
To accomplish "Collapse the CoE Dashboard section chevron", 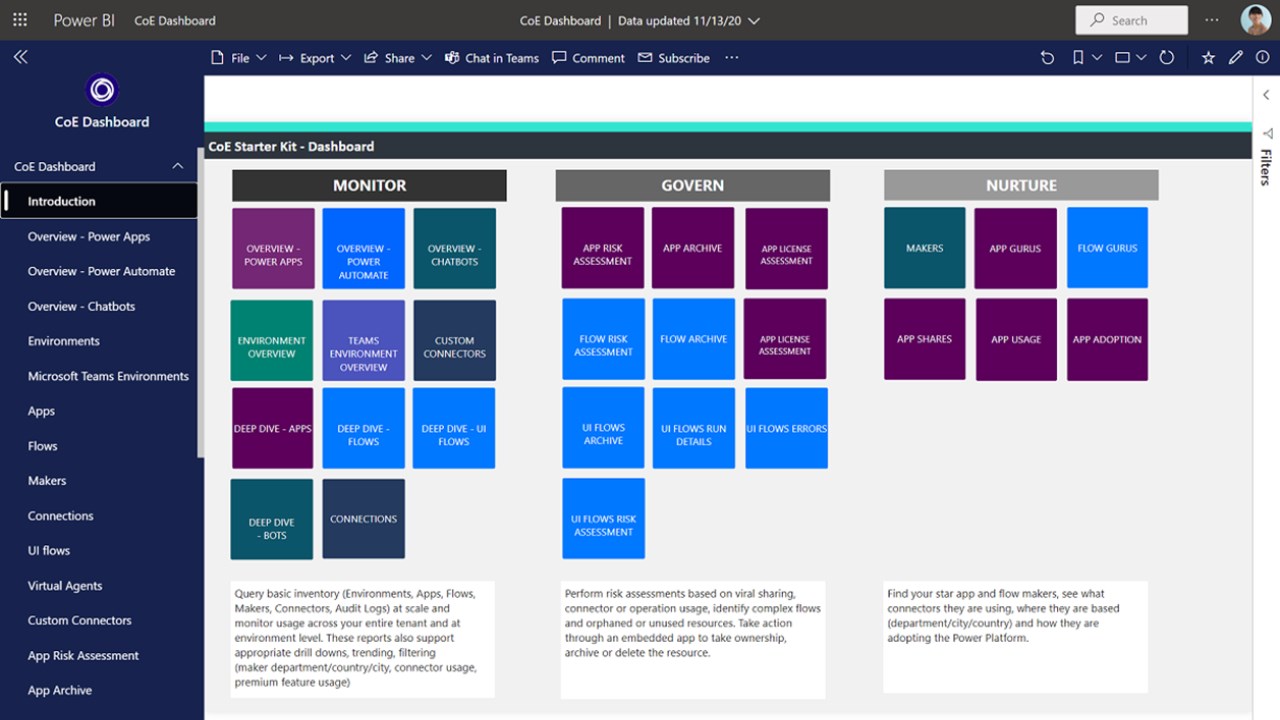I will pos(178,166).
